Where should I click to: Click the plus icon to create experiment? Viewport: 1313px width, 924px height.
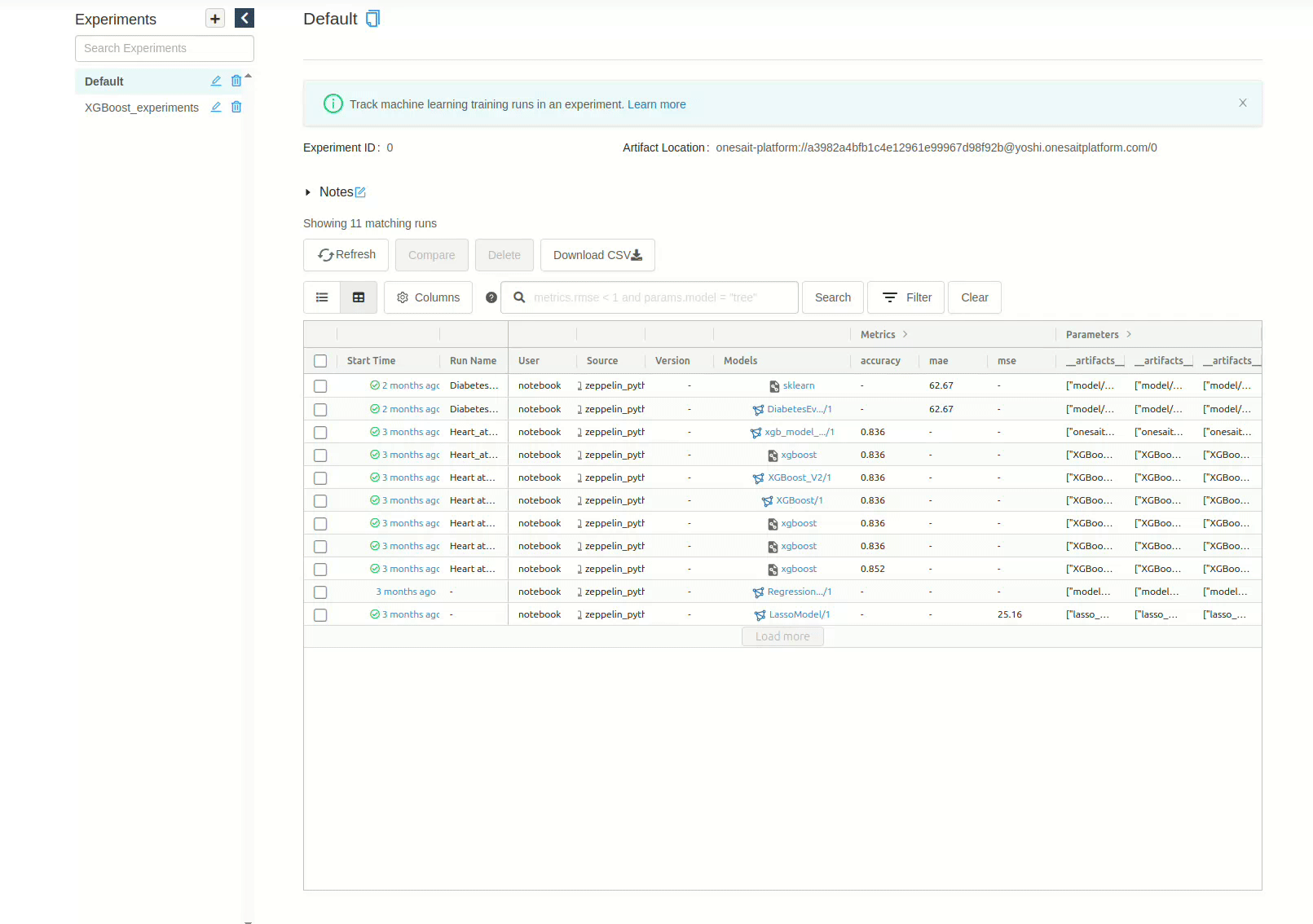[x=215, y=19]
